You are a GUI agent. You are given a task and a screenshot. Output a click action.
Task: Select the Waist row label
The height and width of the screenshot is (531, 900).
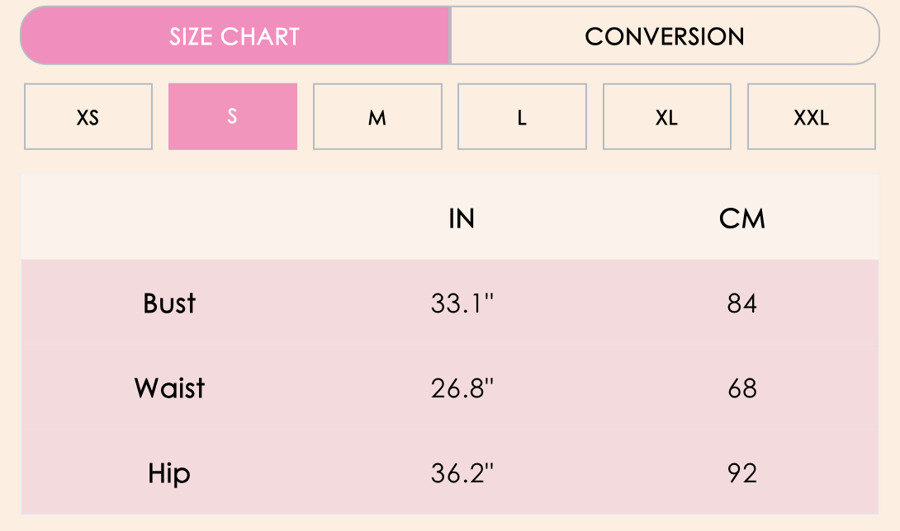tap(169, 388)
